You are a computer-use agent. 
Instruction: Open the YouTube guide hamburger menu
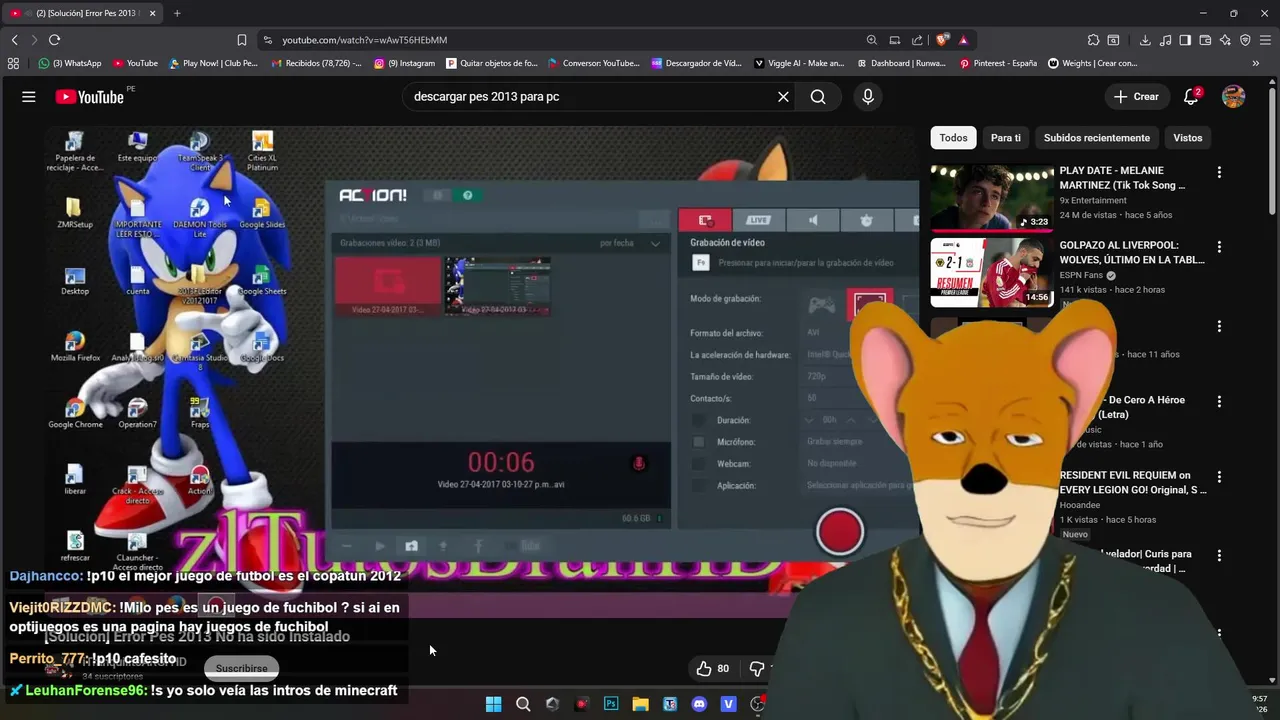pyautogui.click(x=29, y=97)
